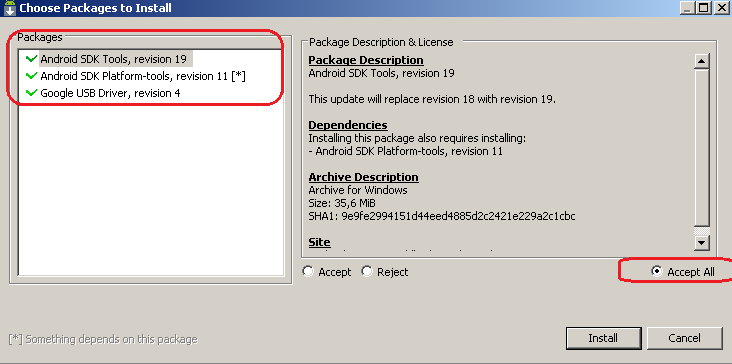Maximize the Choose Packages window
Screen dimensions: 732x364
click(x=703, y=7)
